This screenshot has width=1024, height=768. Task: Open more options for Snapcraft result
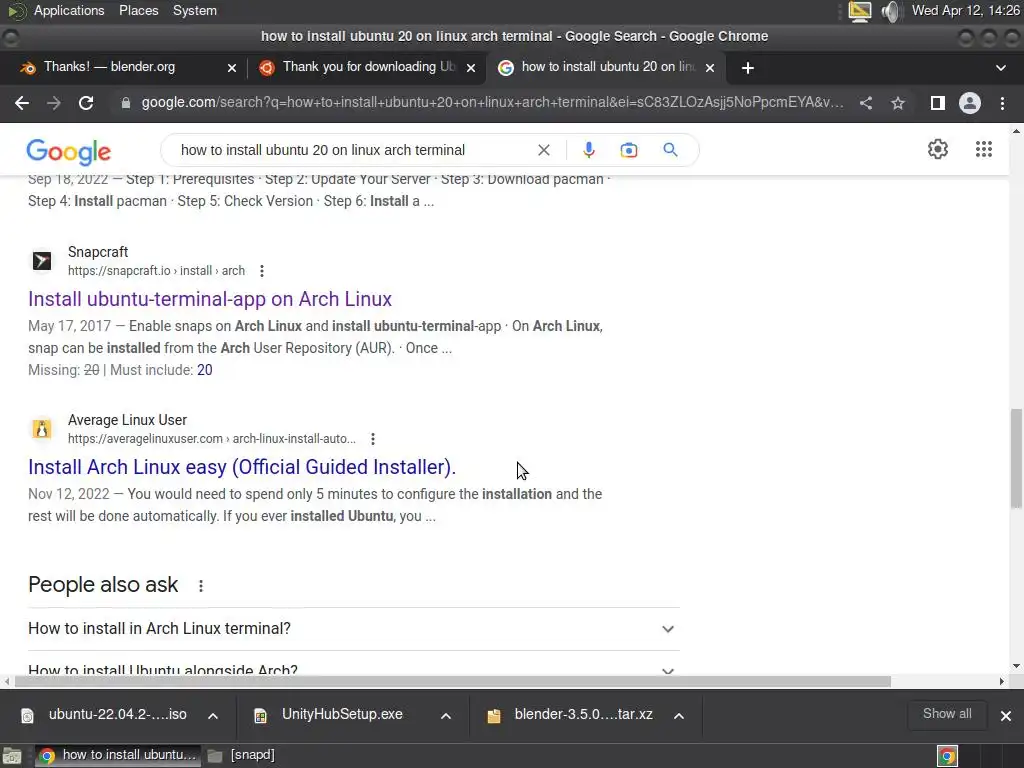(262, 271)
